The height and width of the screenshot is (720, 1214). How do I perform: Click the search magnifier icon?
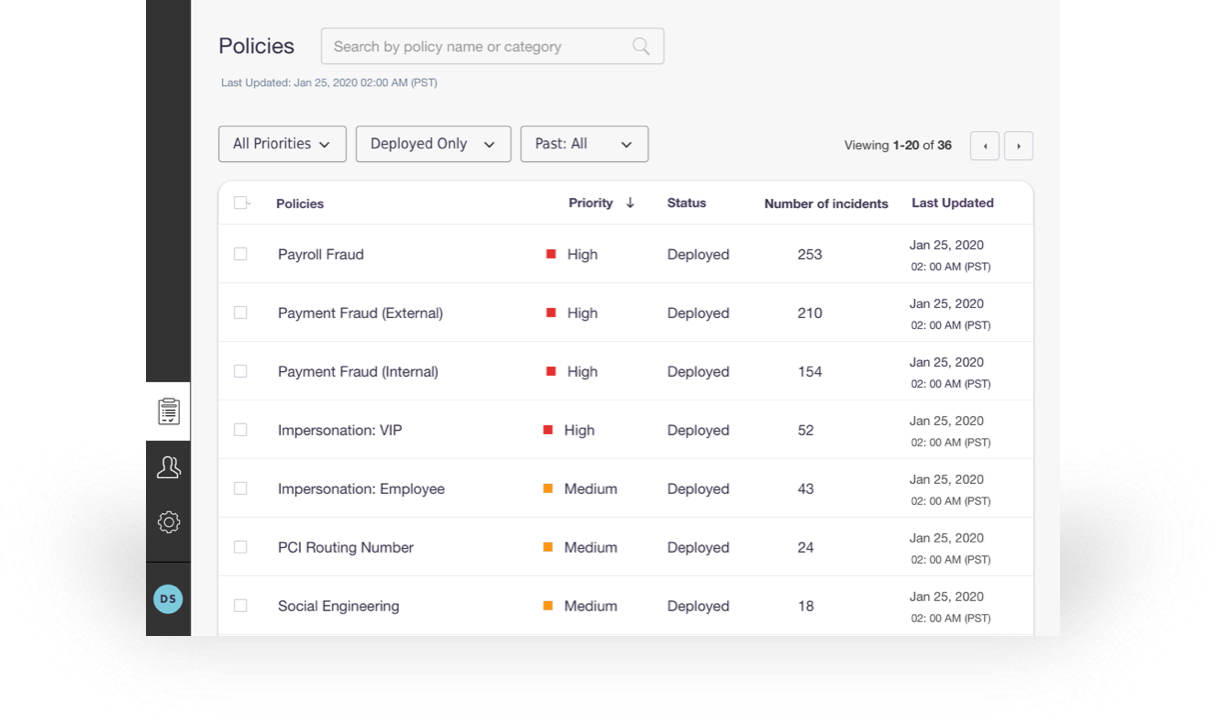pos(641,46)
